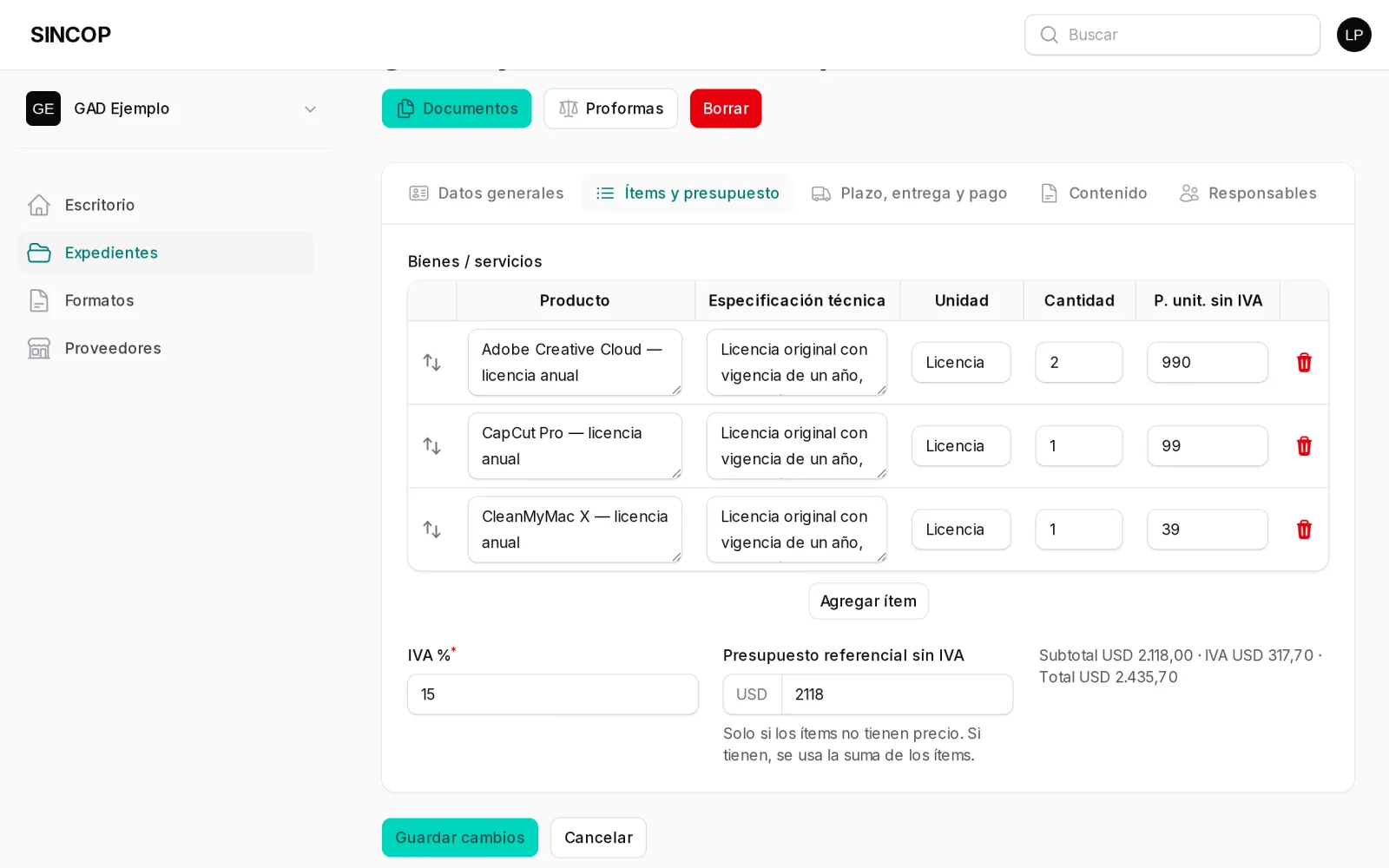The image size is (1389, 868).
Task: Click the IVA % input field
Action: coord(553,694)
